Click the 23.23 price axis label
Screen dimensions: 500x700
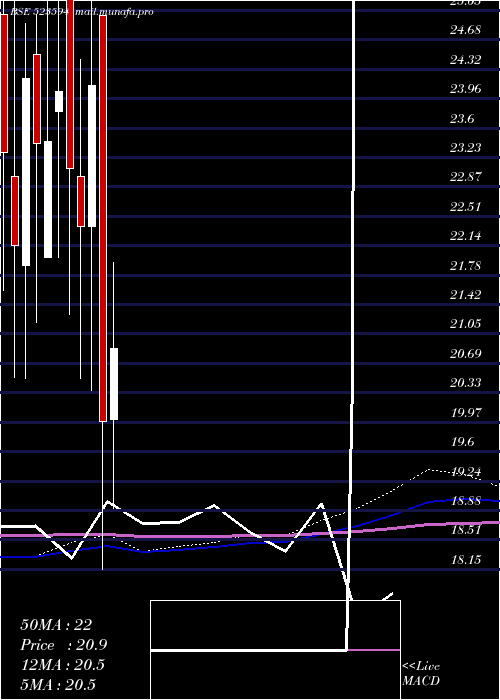tap(465, 148)
